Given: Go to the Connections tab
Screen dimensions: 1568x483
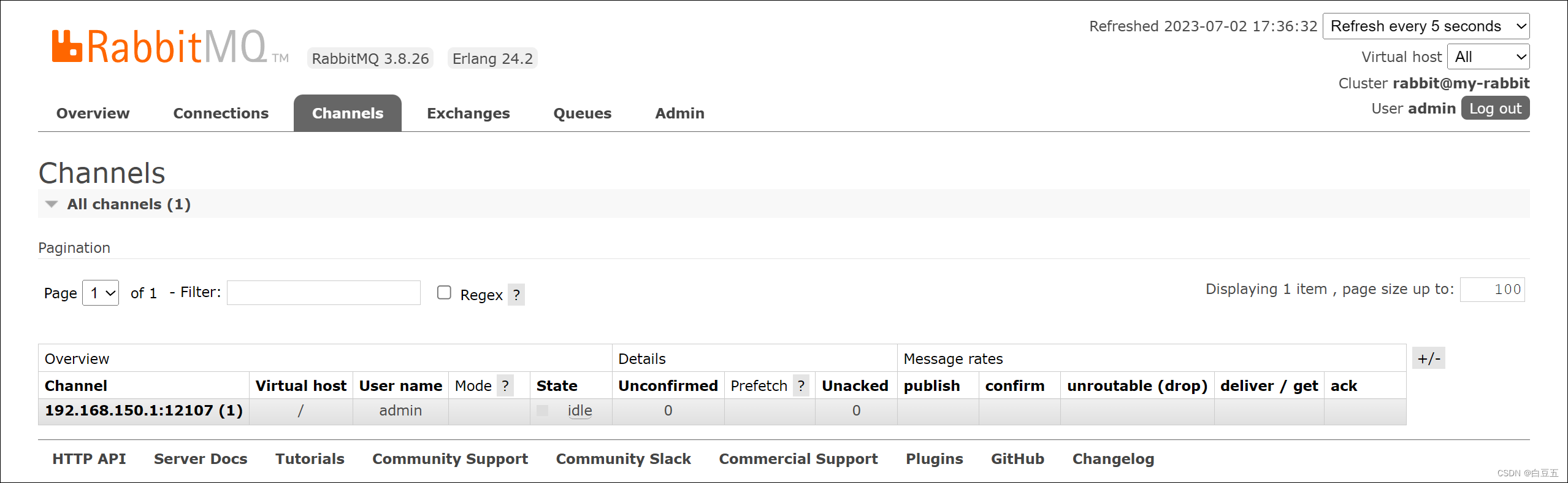Looking at the screenshot, I should [221, 114].
